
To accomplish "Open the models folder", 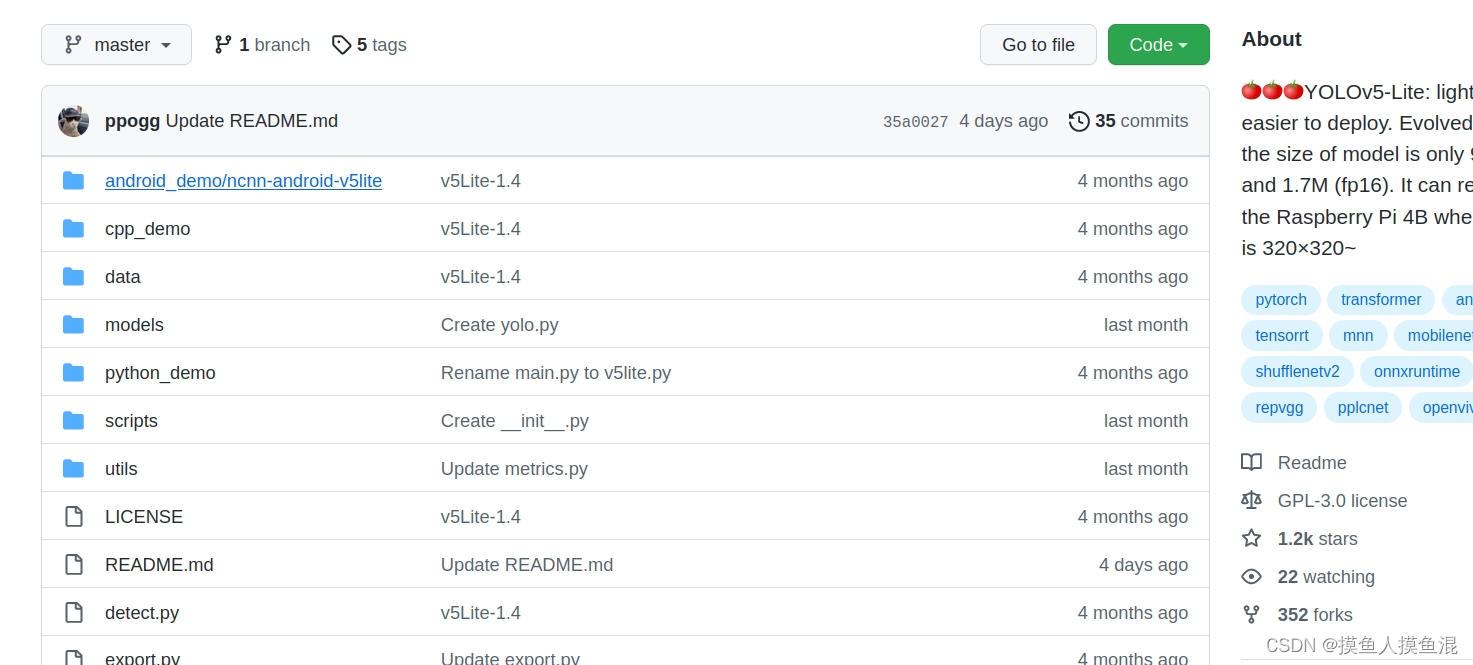I will coord(134,325).
